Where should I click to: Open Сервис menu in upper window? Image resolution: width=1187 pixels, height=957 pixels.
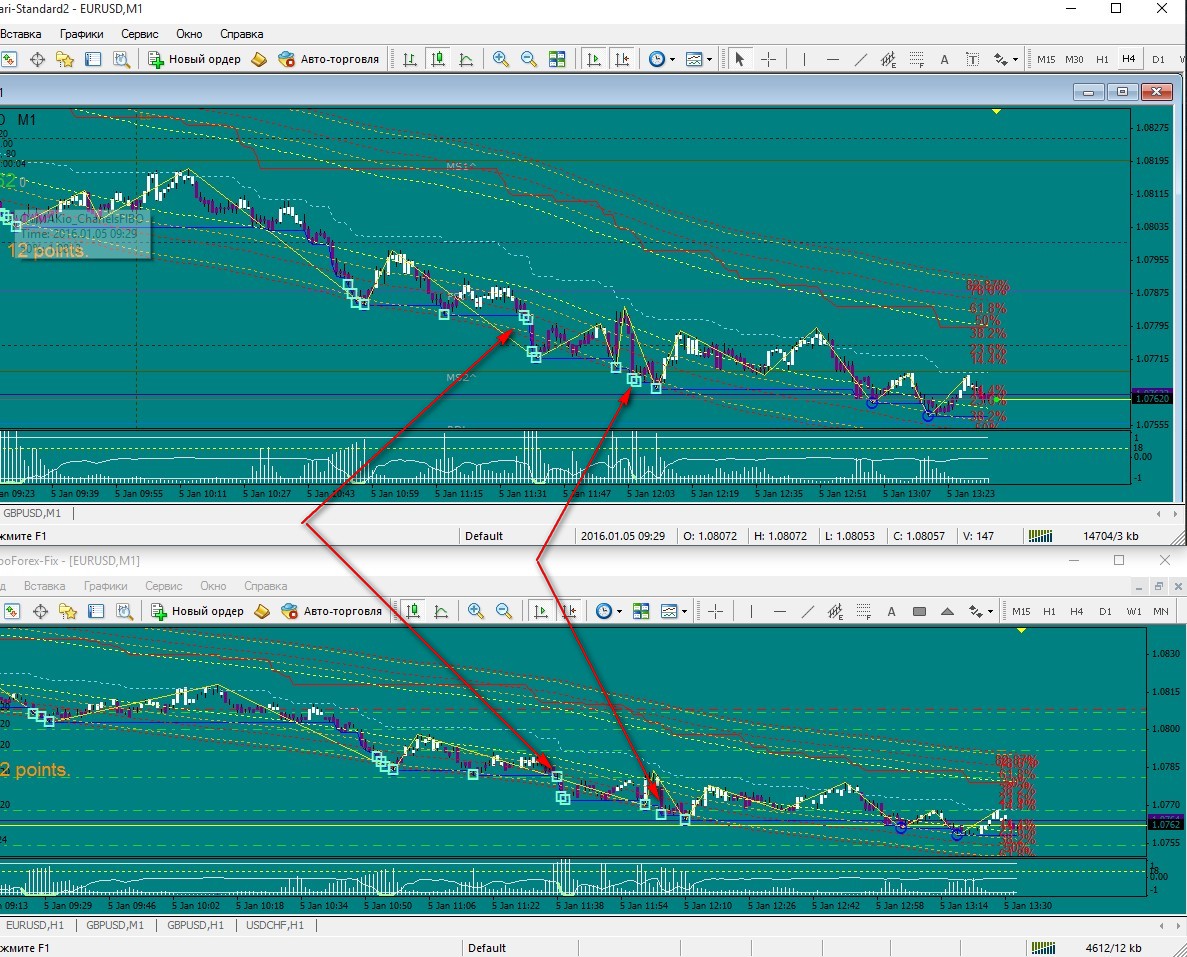pos(140,34)
